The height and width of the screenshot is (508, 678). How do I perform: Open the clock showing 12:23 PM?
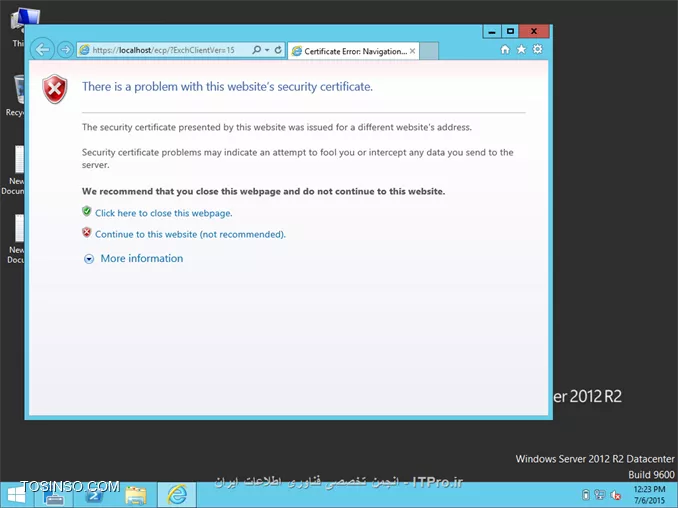(649, 495)
